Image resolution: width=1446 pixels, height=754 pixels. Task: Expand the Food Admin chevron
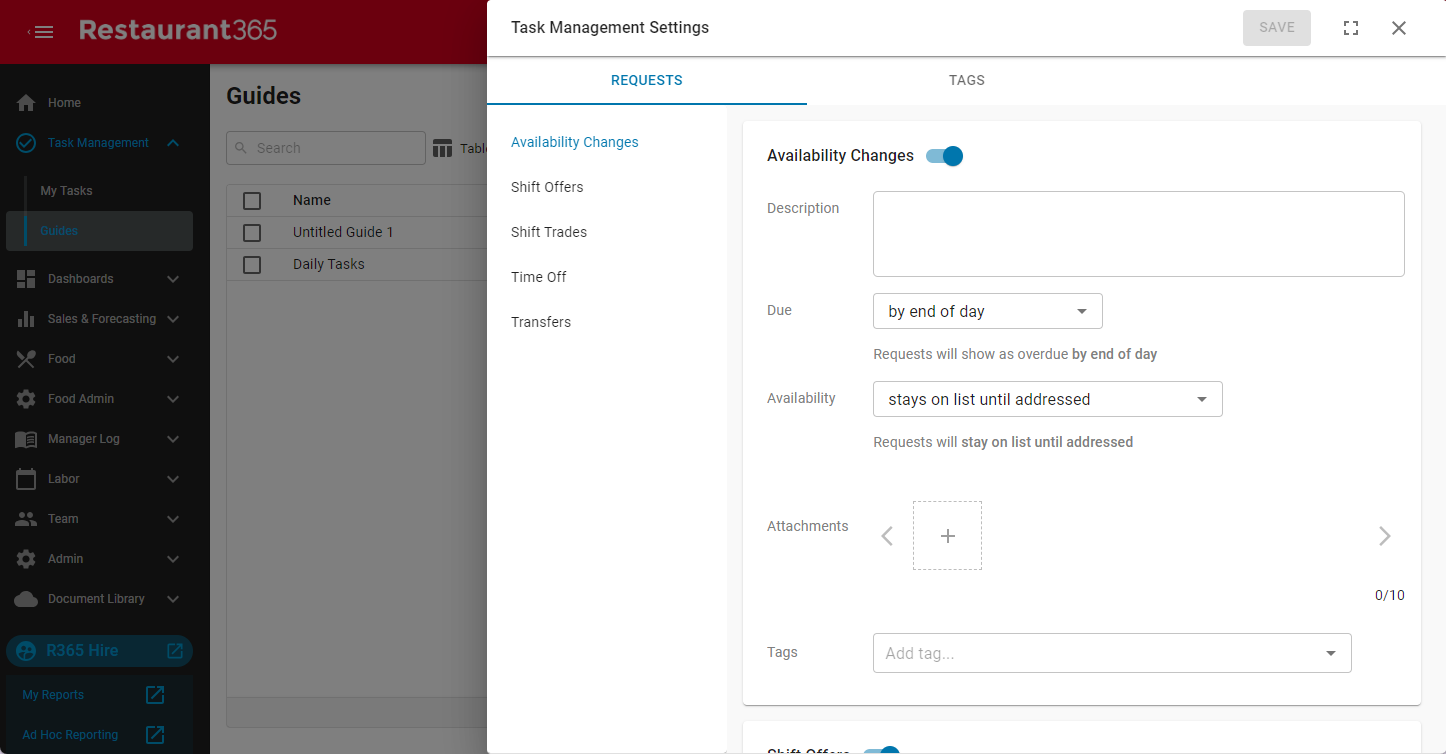click(173, 399)
